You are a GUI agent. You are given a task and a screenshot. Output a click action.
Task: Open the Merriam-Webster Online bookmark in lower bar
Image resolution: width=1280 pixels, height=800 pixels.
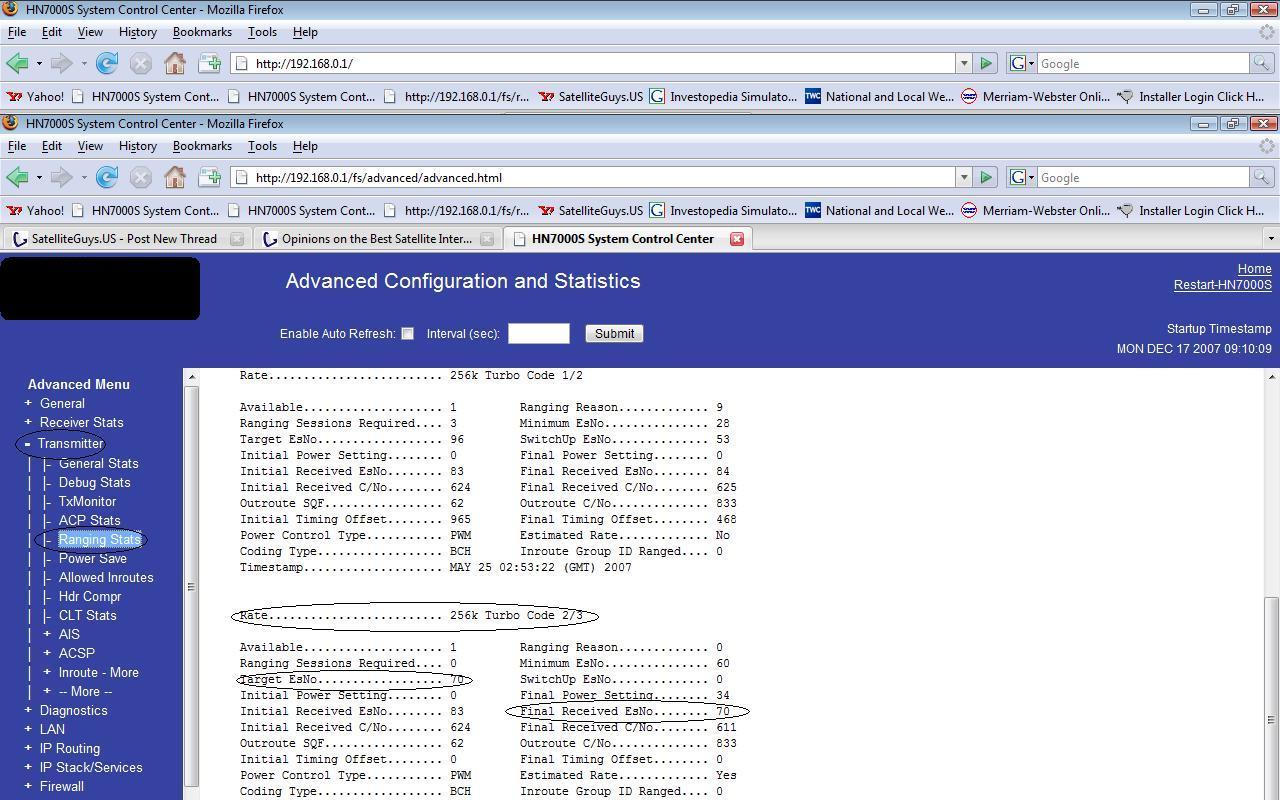pos(1035,211)
